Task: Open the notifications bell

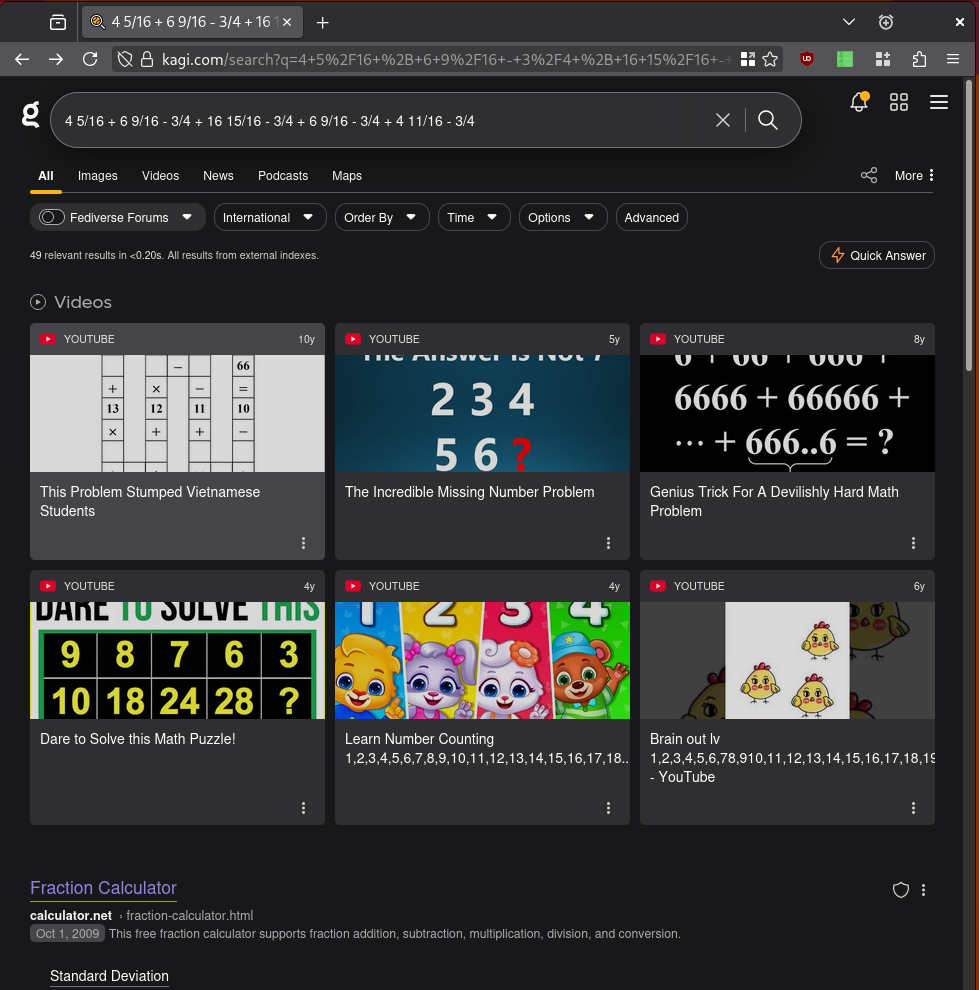Action: 859,102
